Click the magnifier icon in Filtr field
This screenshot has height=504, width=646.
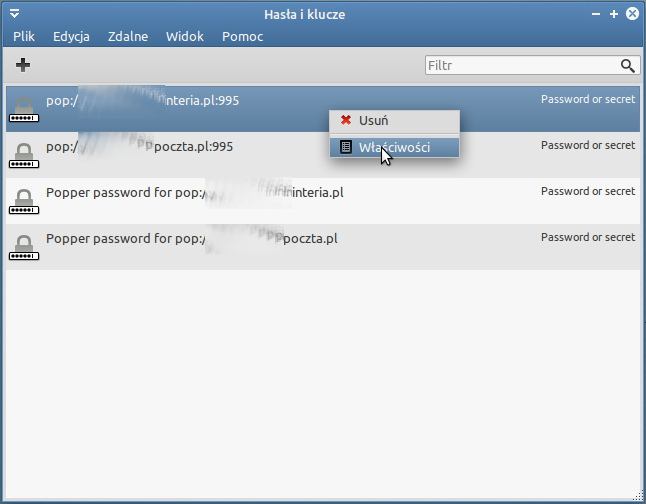point(627,66)
